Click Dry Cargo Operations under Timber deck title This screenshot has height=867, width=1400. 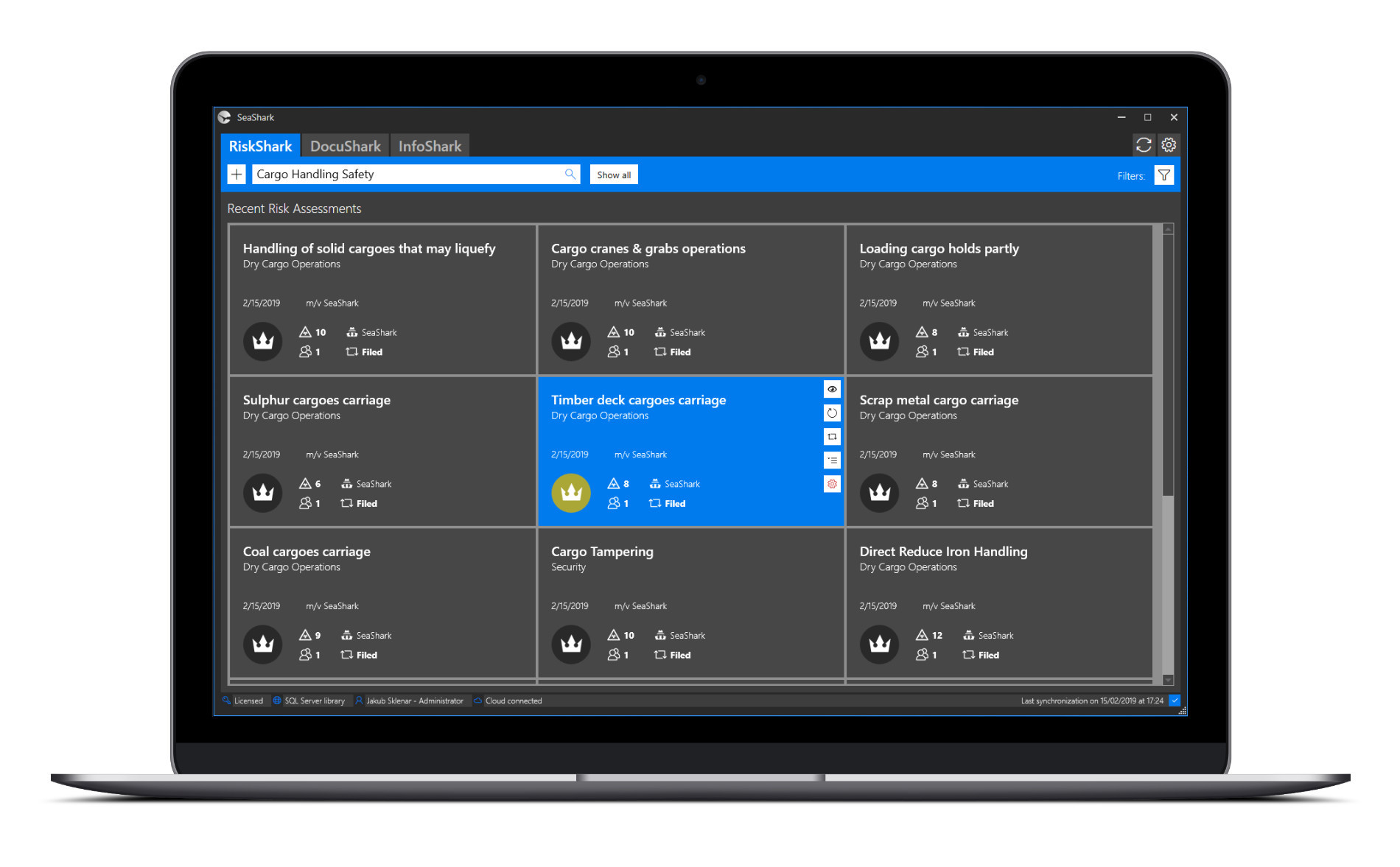point(600,415)
